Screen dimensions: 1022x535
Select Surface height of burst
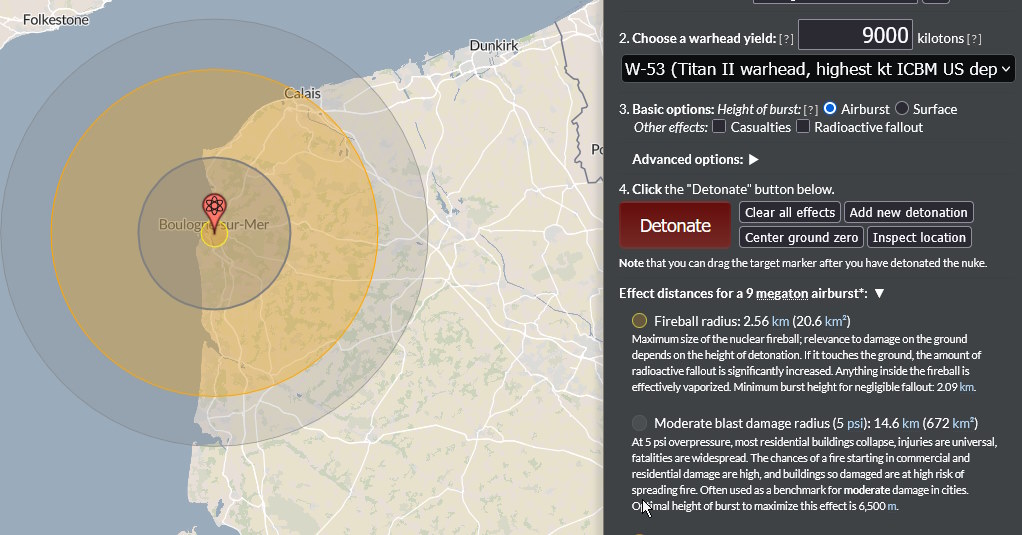(x=902, y=108)
